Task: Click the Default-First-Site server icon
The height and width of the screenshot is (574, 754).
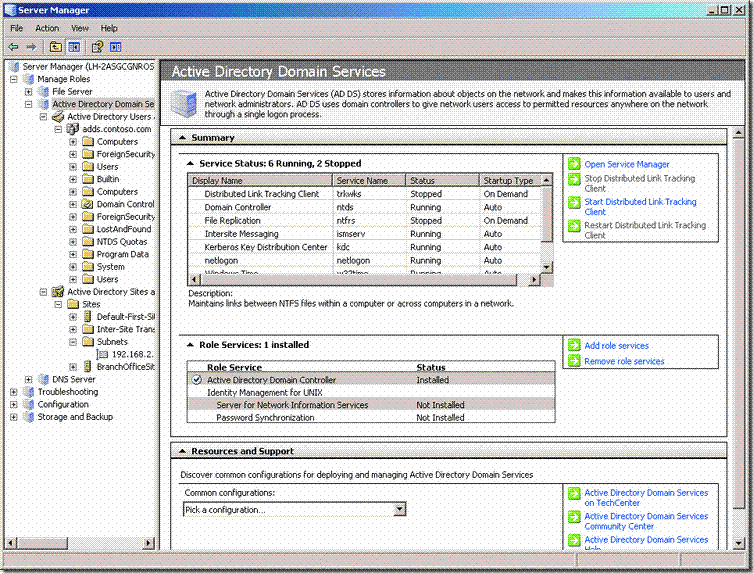Action: click(88, 316)
